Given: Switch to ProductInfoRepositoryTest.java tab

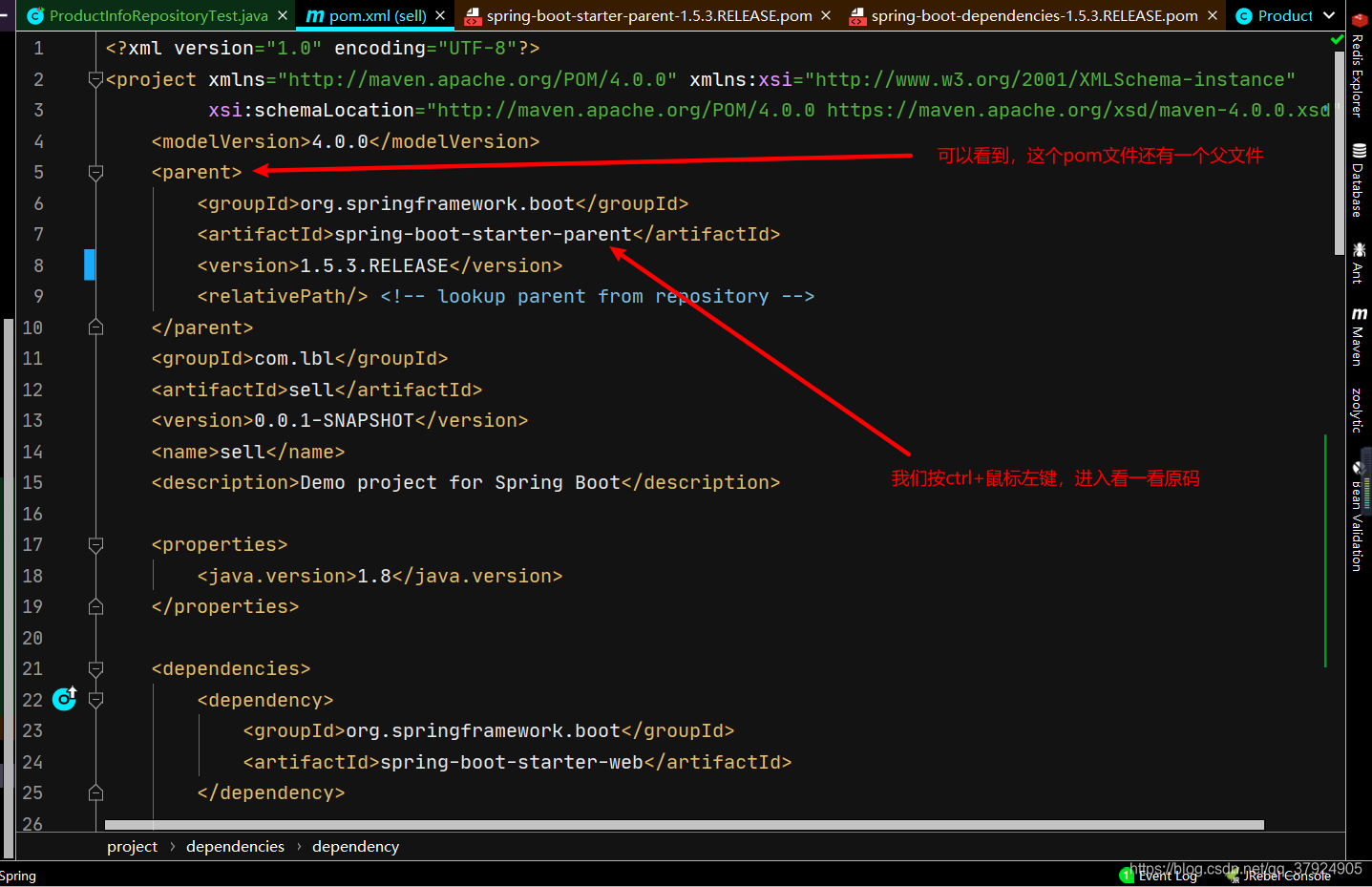Looking at the screenshot, I should coord(158,16).
